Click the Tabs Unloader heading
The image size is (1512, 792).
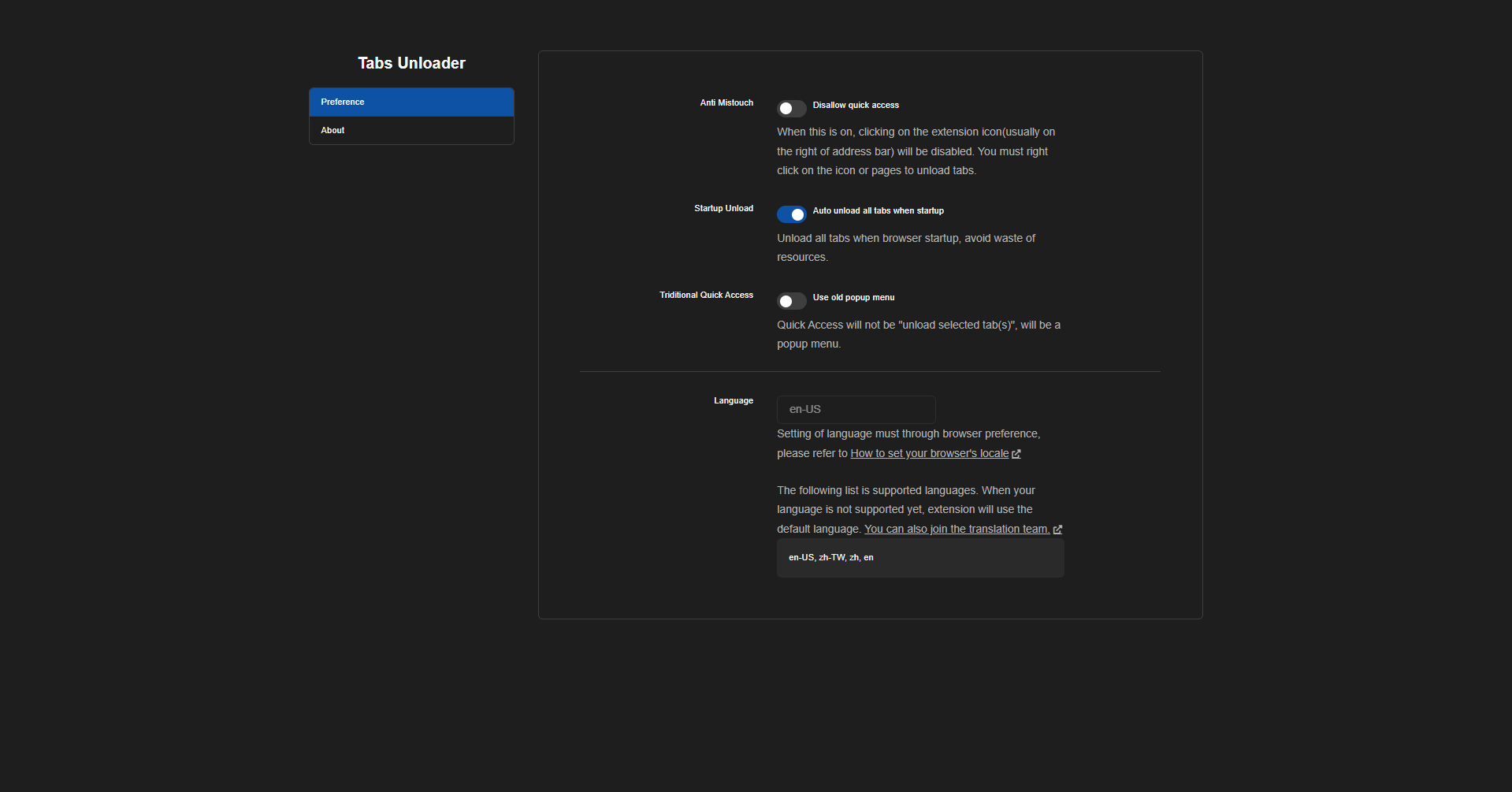click(411, 63)
